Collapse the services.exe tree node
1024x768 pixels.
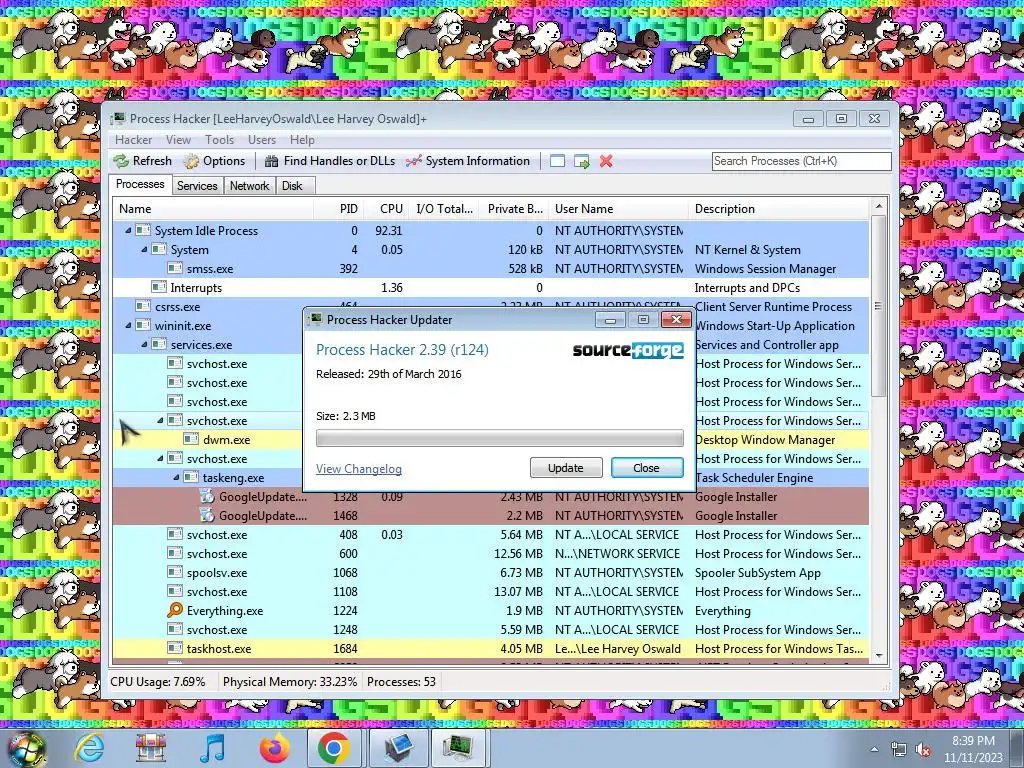click(x=144, y=344)
